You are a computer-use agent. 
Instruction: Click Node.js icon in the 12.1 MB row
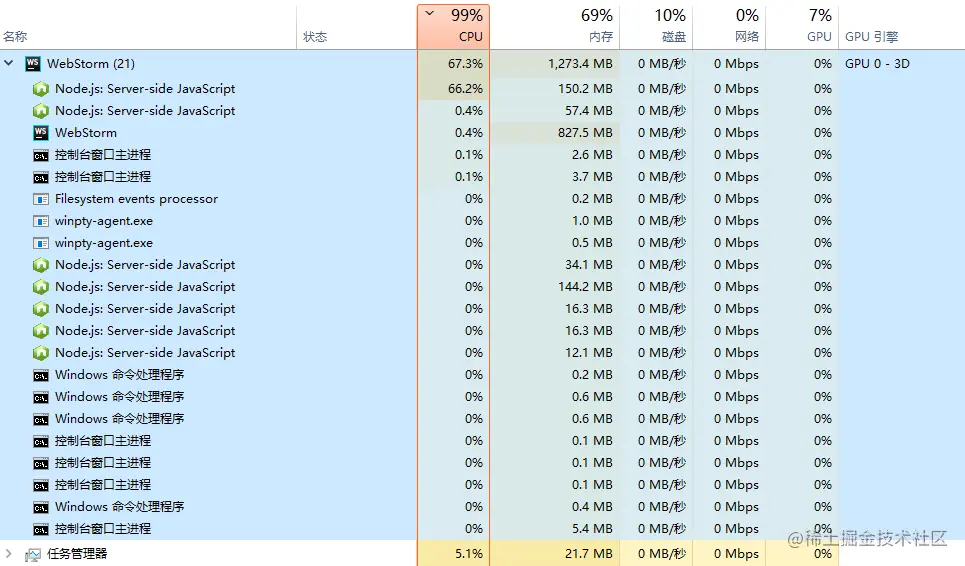pos(41,353)
